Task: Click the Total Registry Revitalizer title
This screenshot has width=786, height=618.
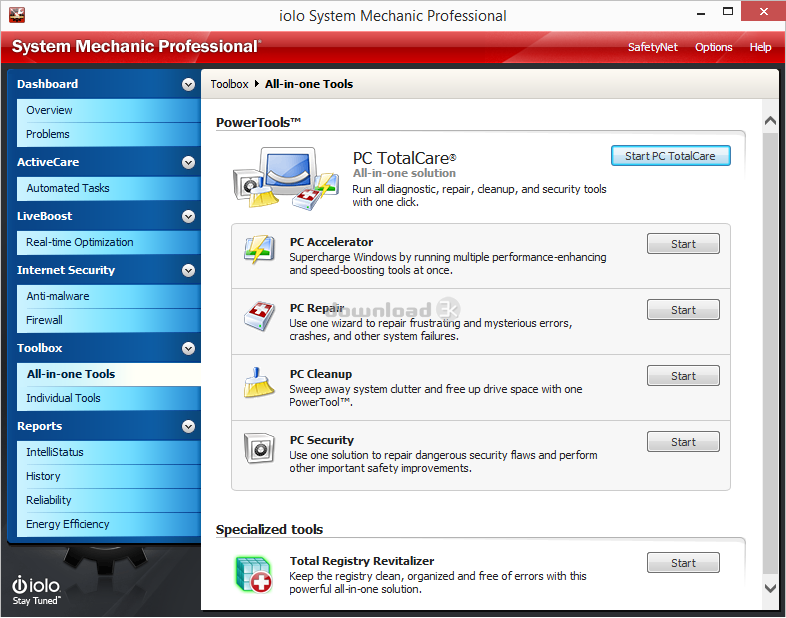Action: (x=362, y=561)
